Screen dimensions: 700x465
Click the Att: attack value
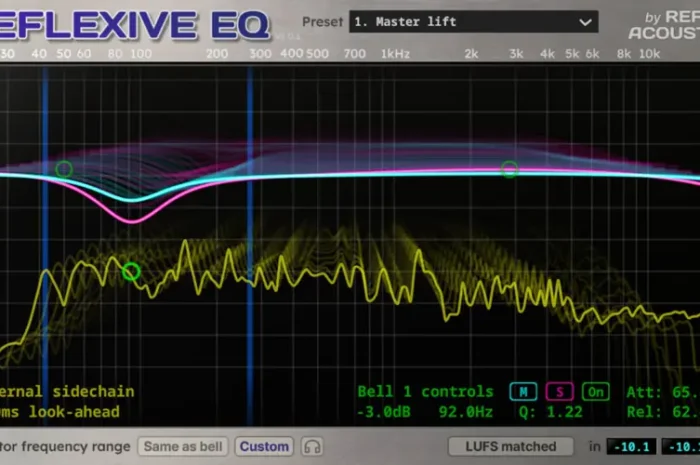pyautogui.click(x=662, y=392)
